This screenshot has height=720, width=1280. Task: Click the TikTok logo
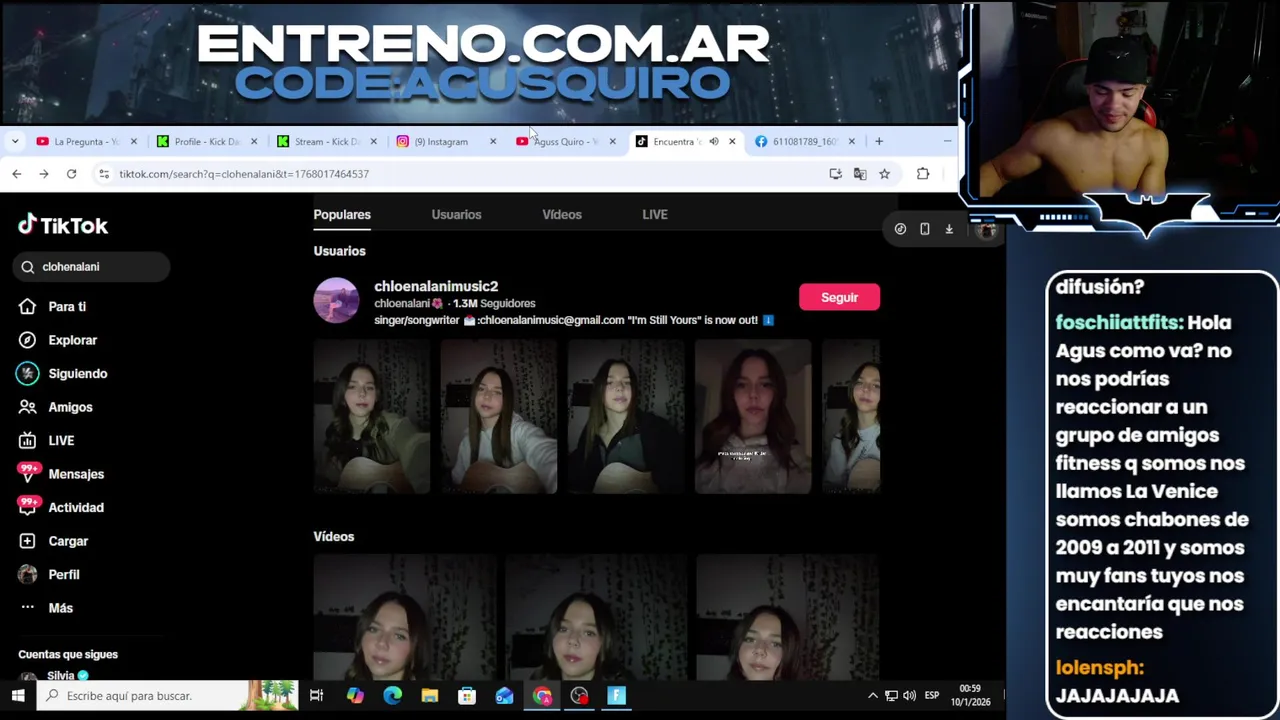point(63,225)
